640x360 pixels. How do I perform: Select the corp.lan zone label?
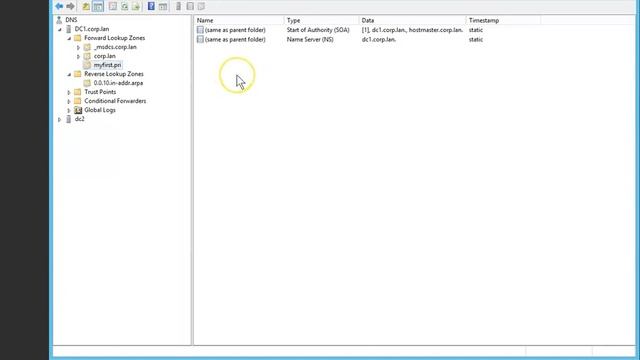click(104, 56)
